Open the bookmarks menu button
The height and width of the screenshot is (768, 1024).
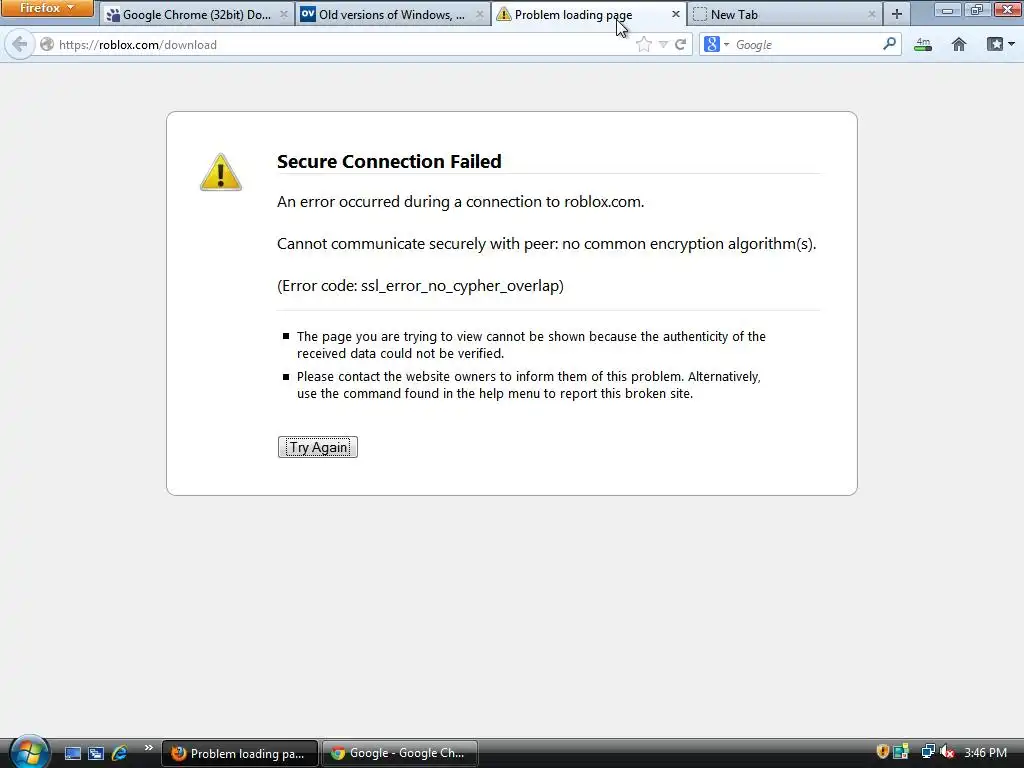pos(995,44)
